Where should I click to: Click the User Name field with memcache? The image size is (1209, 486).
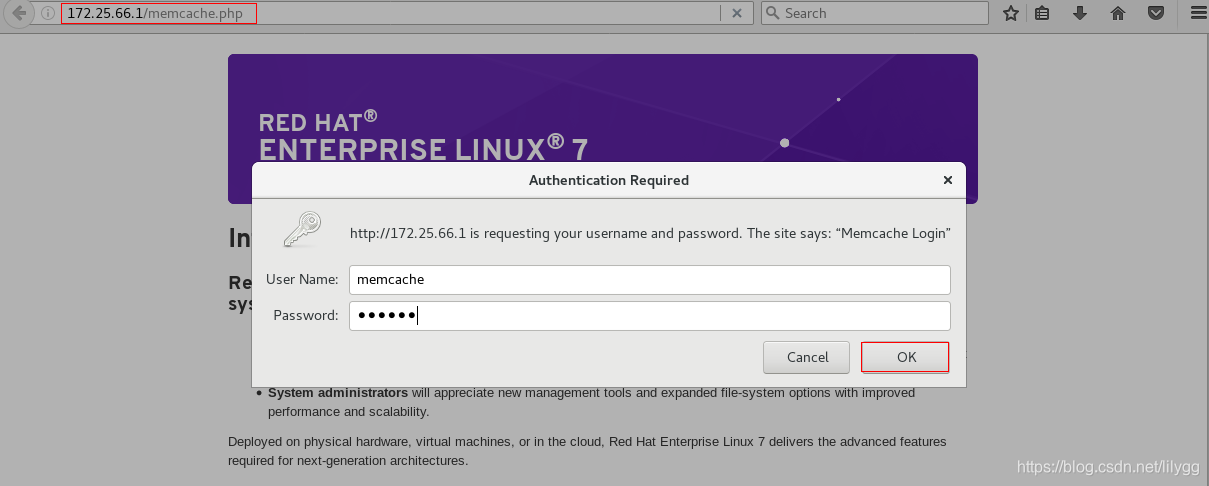[x=649, y=280]
